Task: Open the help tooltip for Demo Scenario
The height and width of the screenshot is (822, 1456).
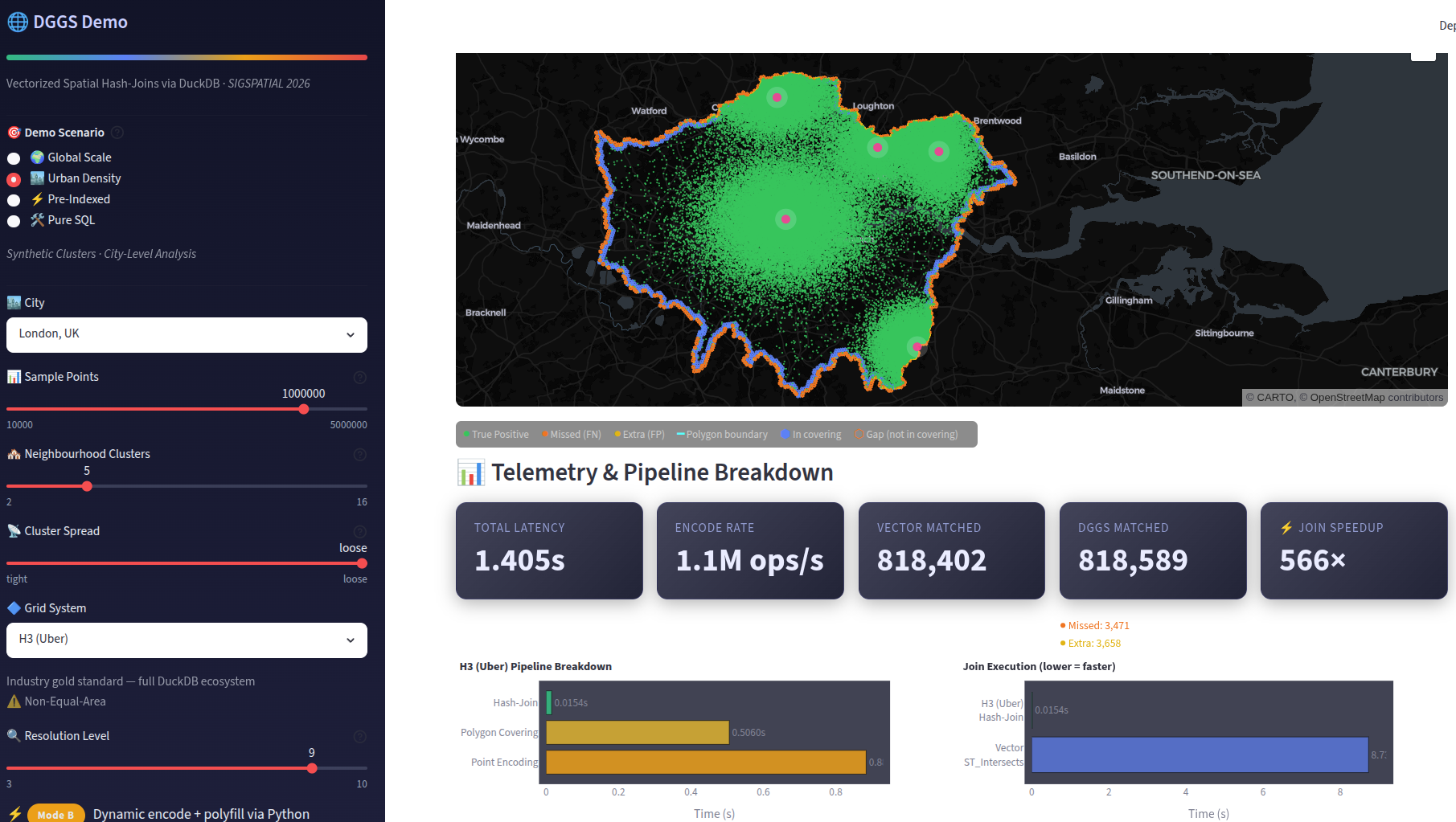Action: point(117,133)
